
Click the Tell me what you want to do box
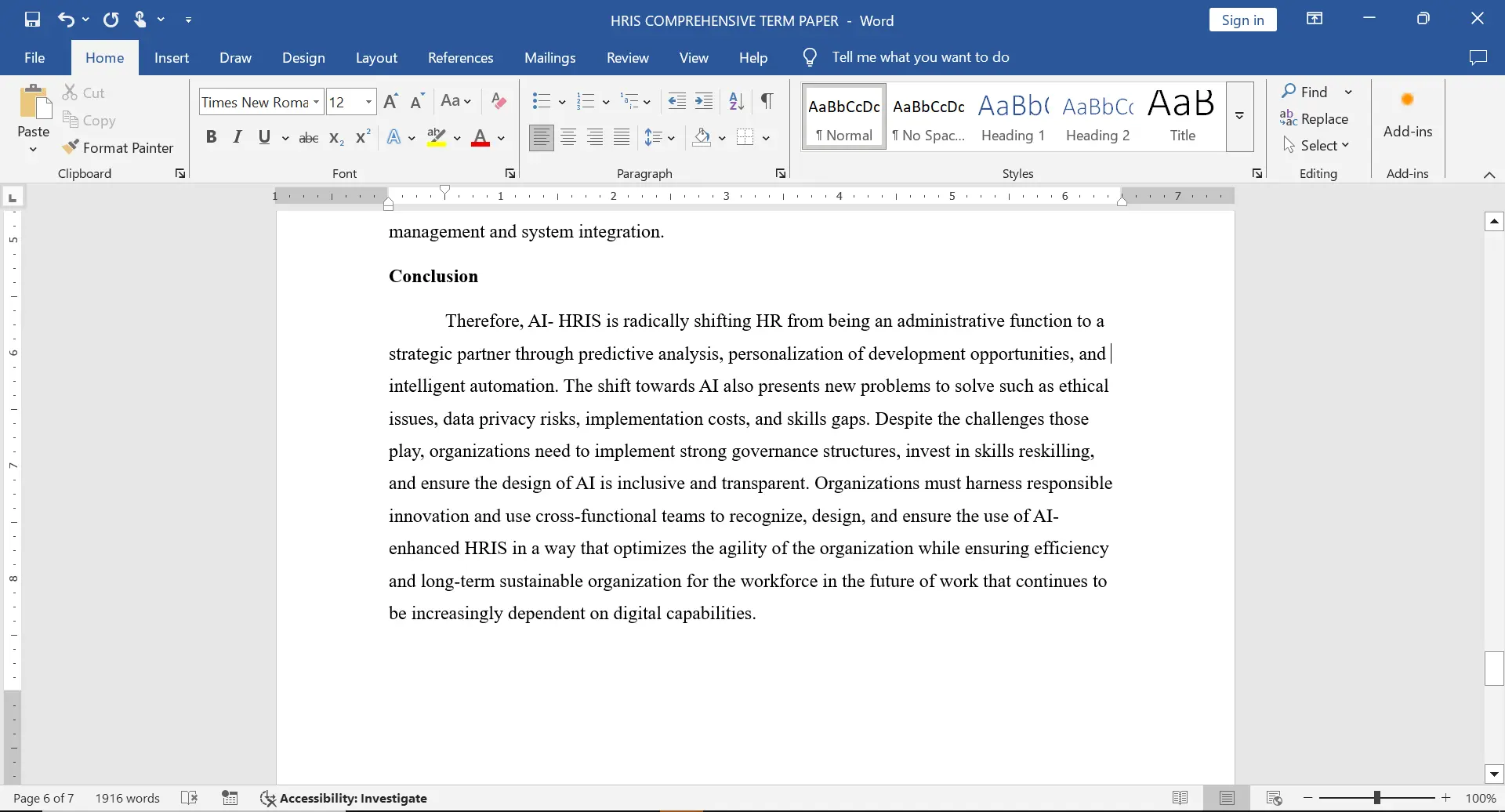click(x=920, y=57)
